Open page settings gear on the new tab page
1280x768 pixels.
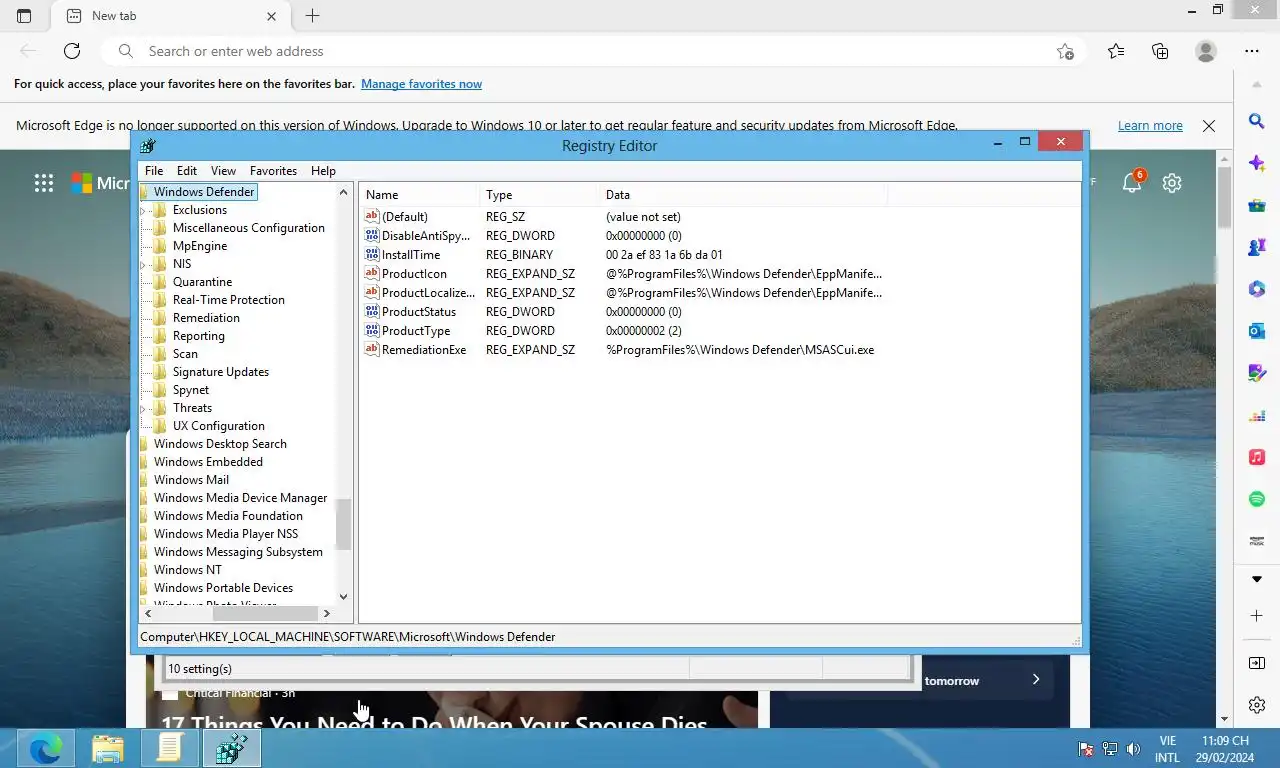[1172, 183]
